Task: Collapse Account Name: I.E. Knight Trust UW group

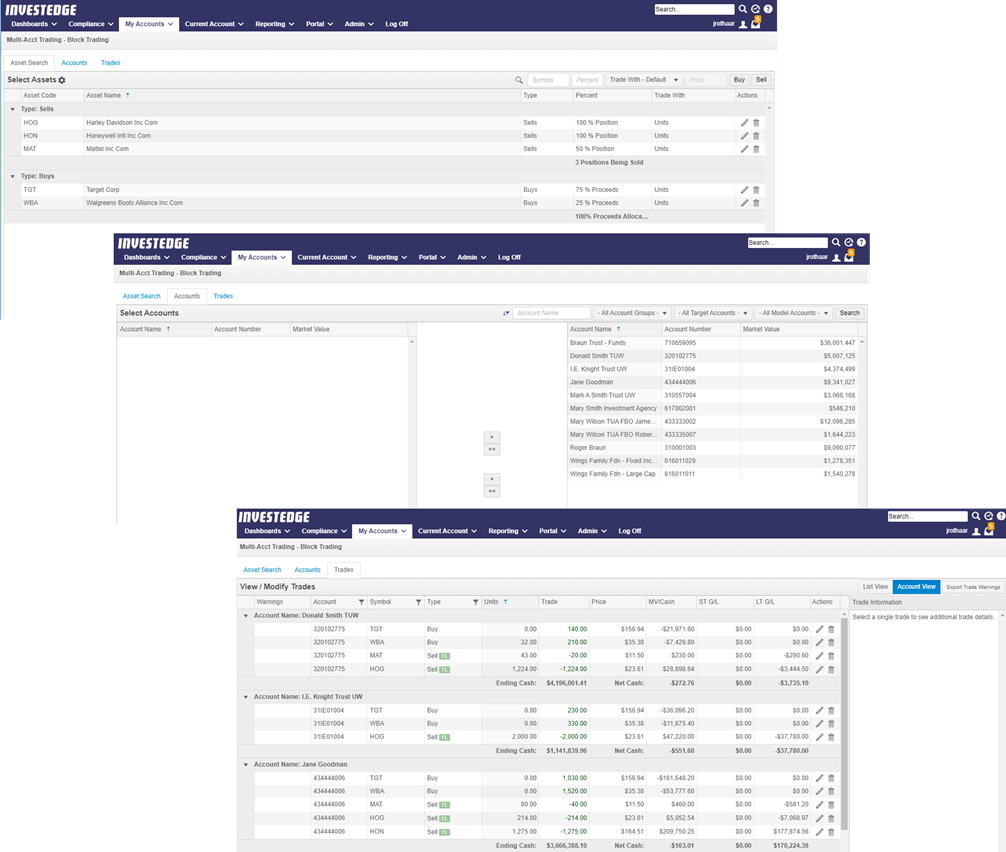Action: (246, 697)
